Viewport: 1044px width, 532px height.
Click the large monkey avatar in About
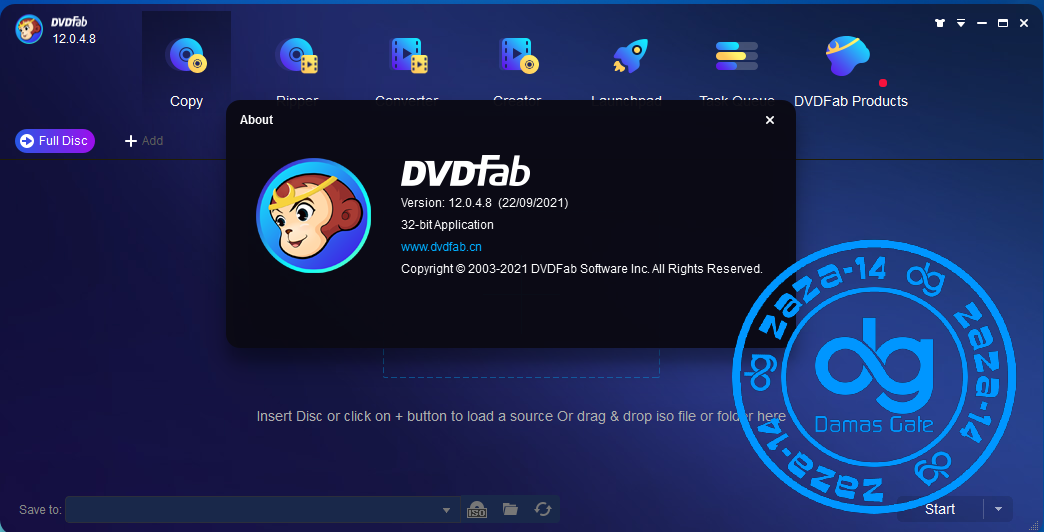tap(314, 215)
